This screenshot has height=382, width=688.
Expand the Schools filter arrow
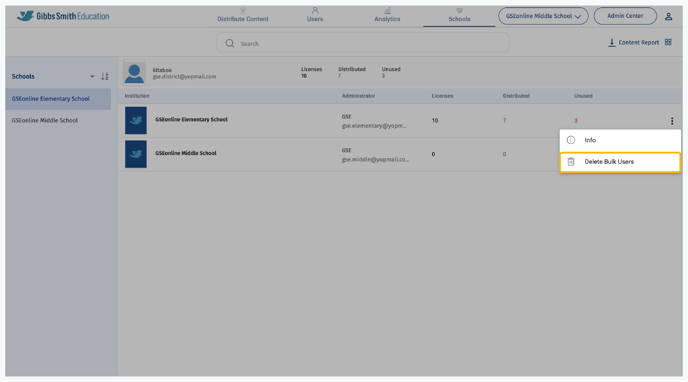tap(92, 76)
